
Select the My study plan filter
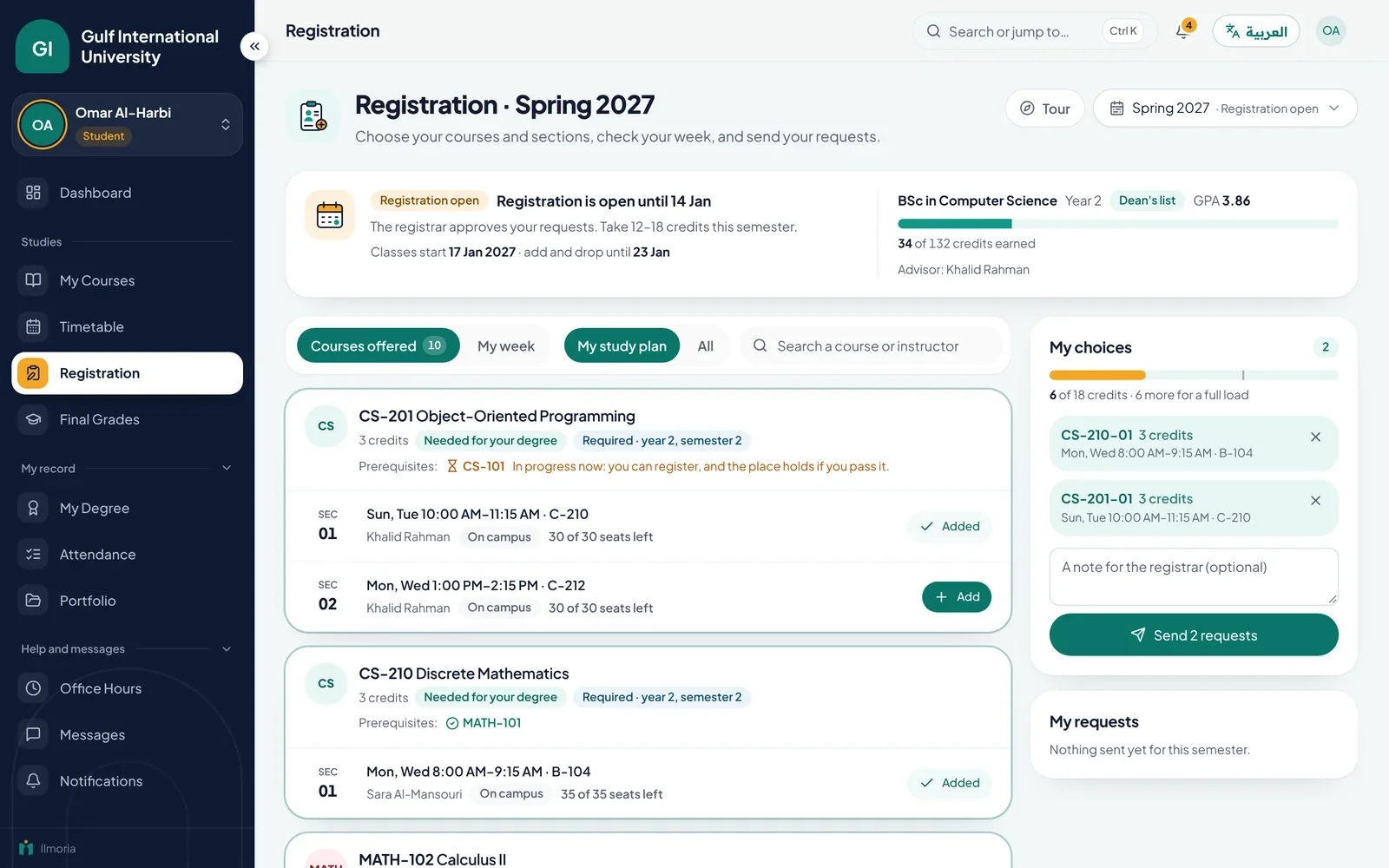(x=622, y=345)
